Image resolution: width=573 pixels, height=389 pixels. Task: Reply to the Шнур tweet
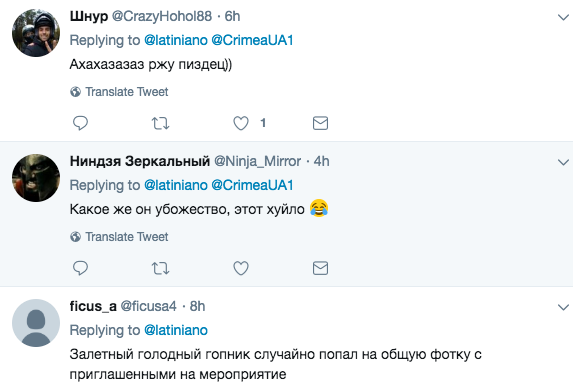[80, 123]
